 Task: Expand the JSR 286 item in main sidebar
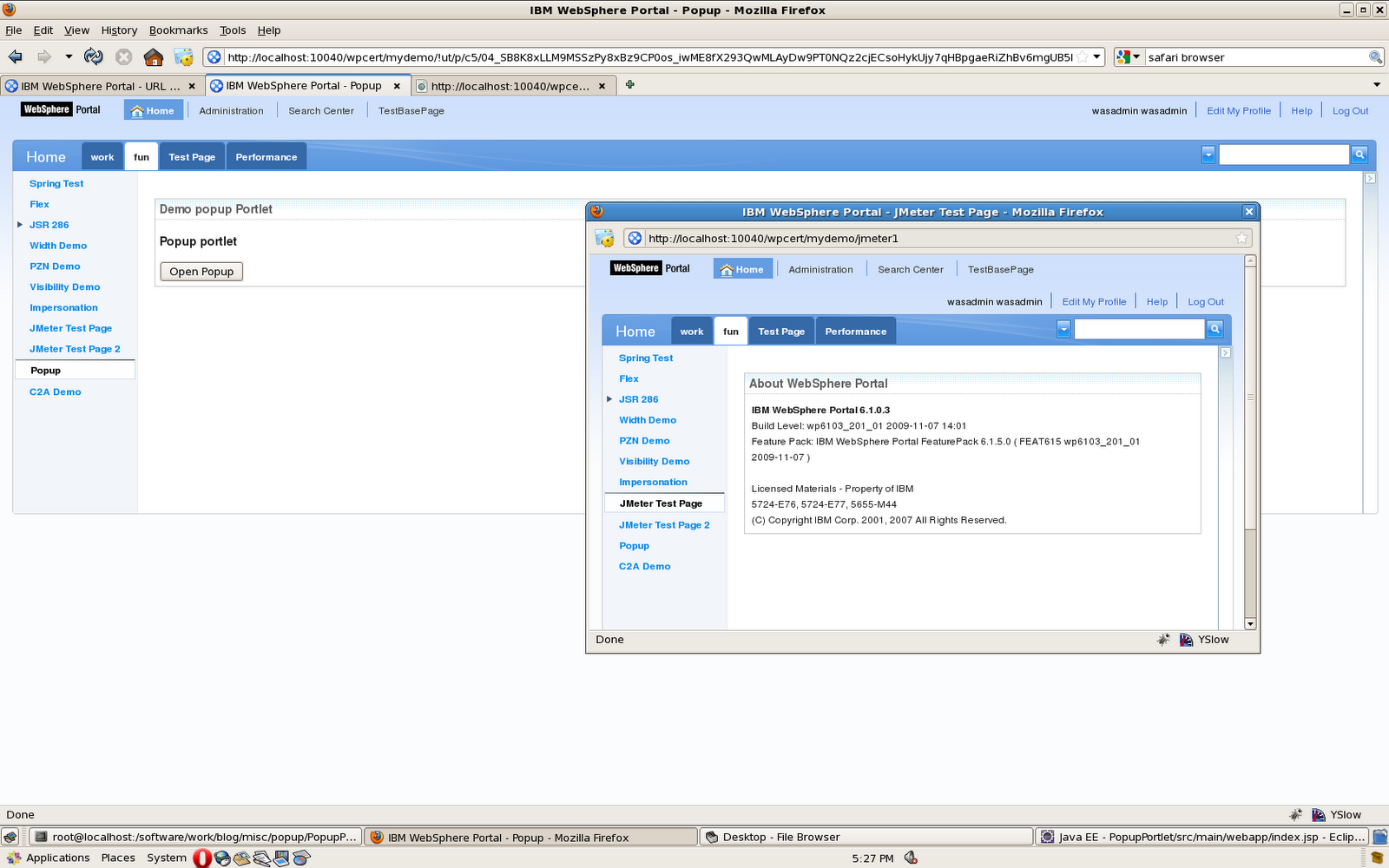tap(20, 225)
